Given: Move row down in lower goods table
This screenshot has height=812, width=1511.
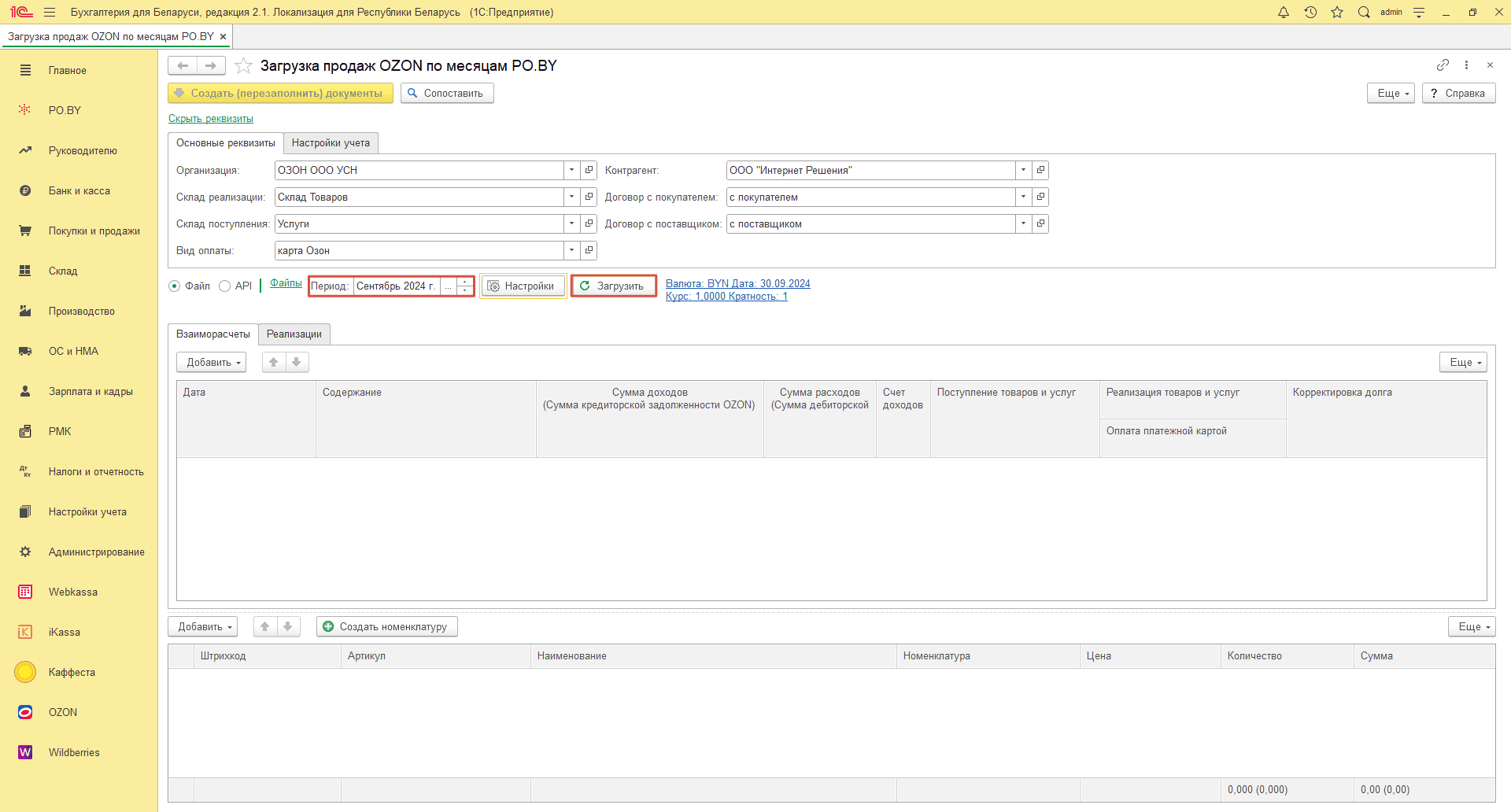Looking at the screenshot, I should tap(288, 626).
